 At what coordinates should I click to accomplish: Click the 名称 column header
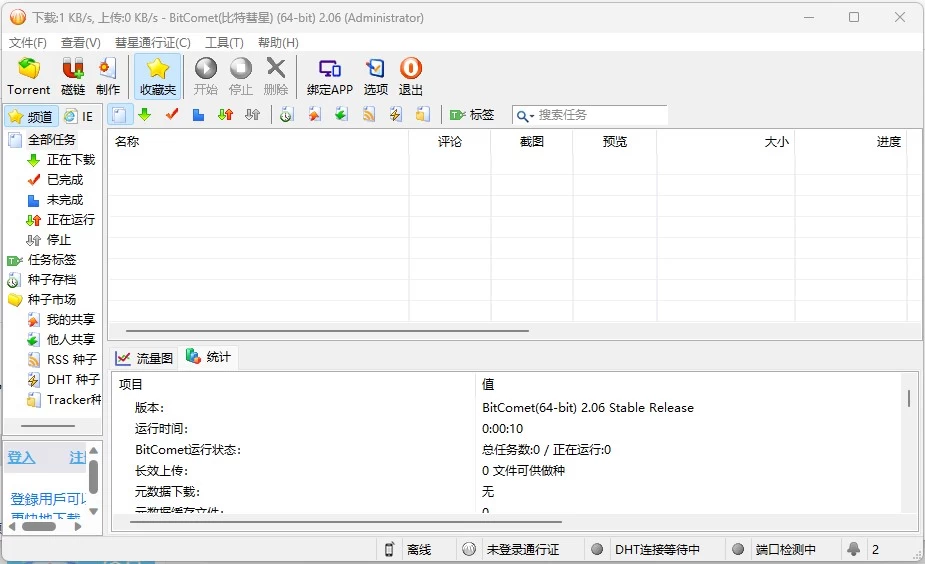coord(127,142)
